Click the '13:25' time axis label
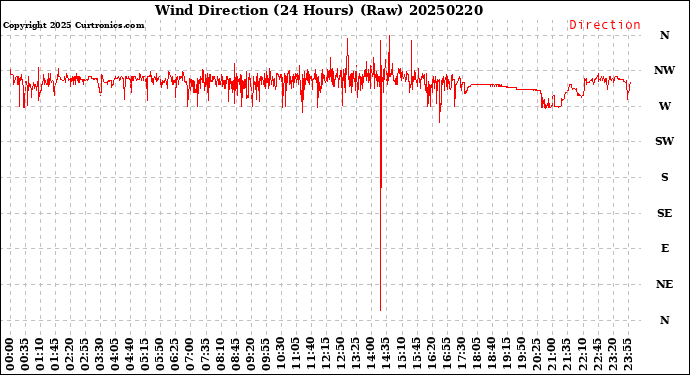This screenshot has height=375, width=690. click(355, 355)
